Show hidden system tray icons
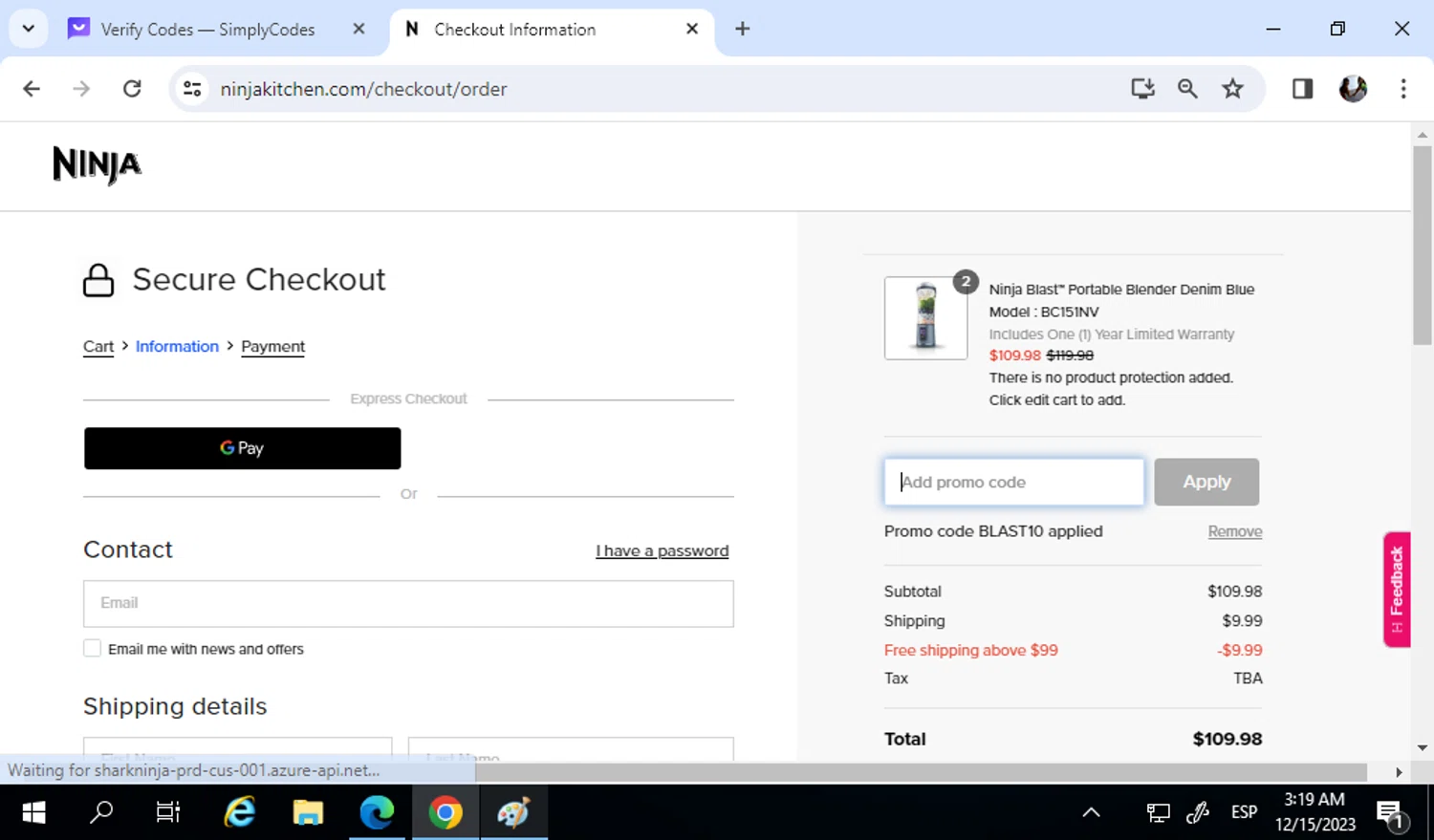Viewport: 1434px width, 840px height. pyautogui.click(x=1091, y=812)
